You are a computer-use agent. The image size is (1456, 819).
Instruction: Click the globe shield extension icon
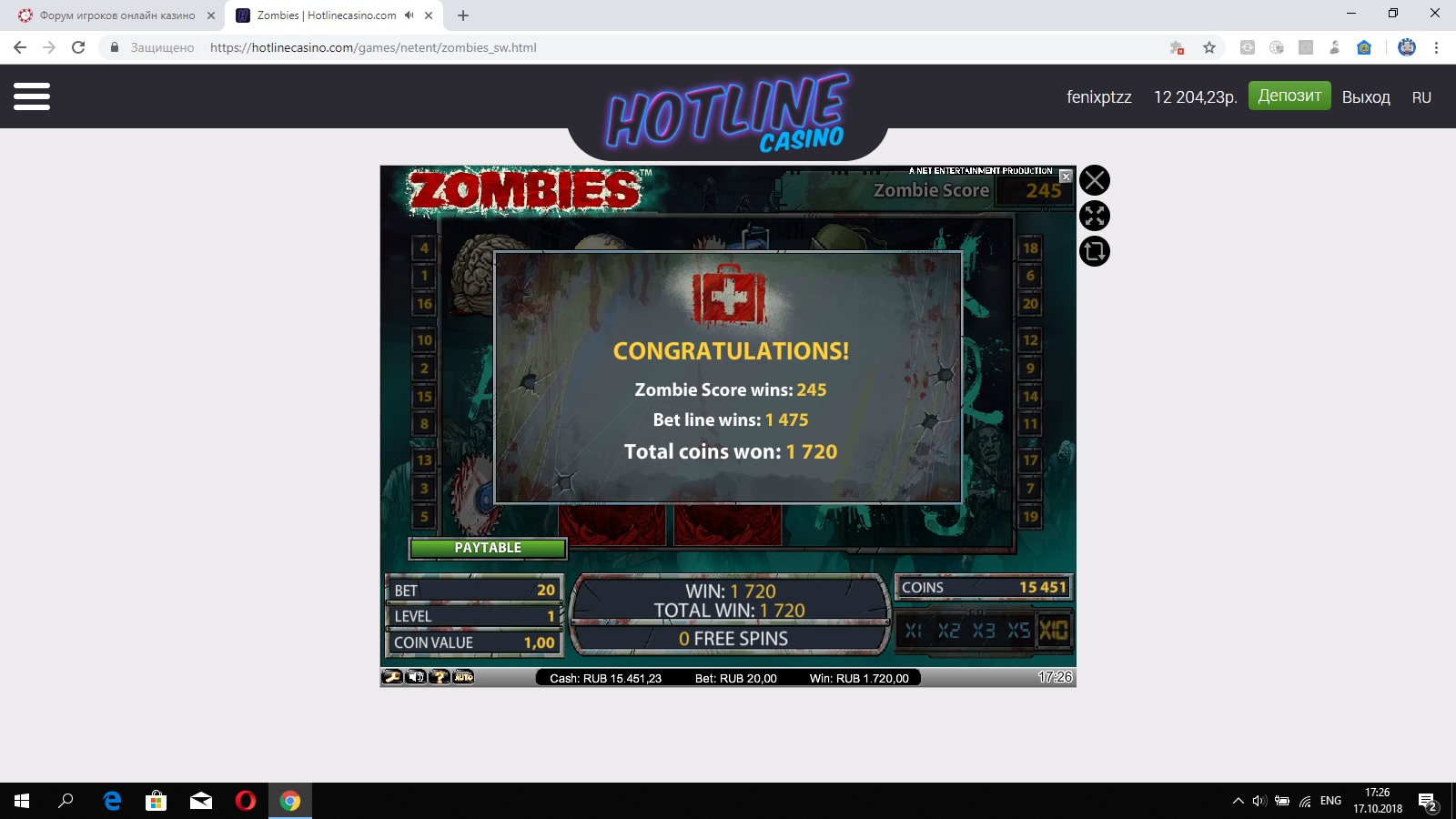pyautogui.click(x=1277, y=47)
